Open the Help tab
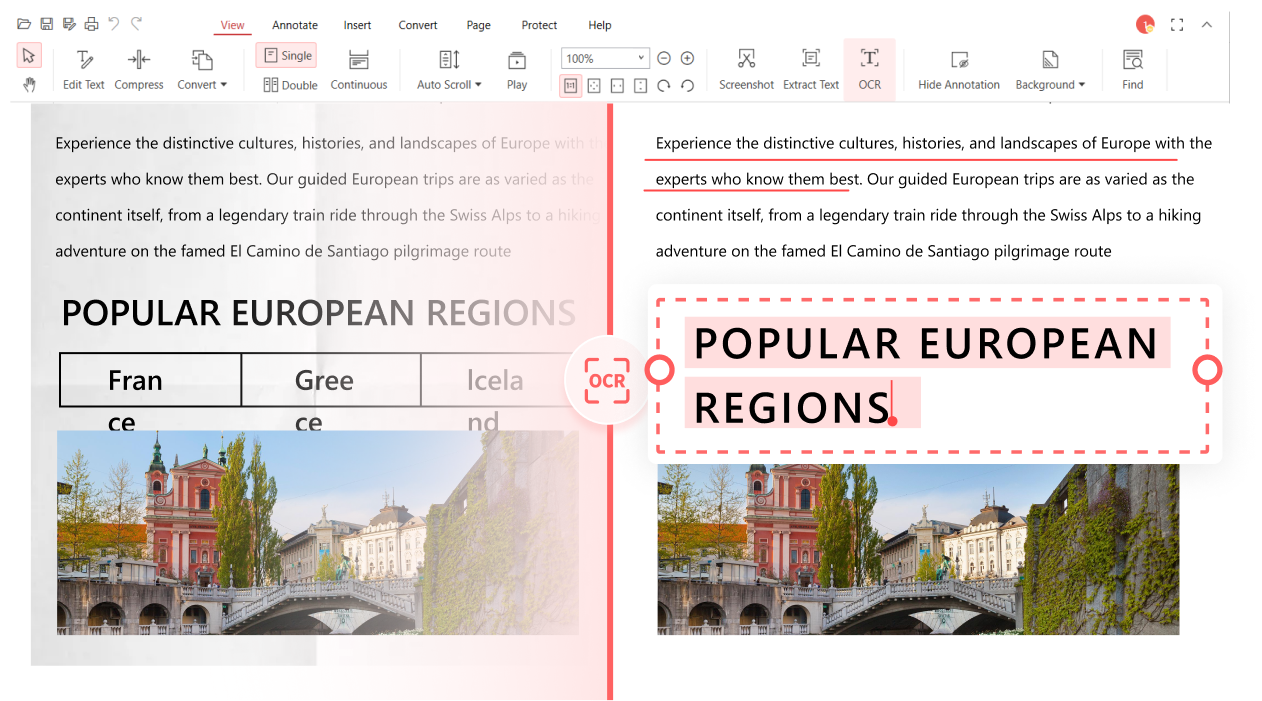 (600, 25)
